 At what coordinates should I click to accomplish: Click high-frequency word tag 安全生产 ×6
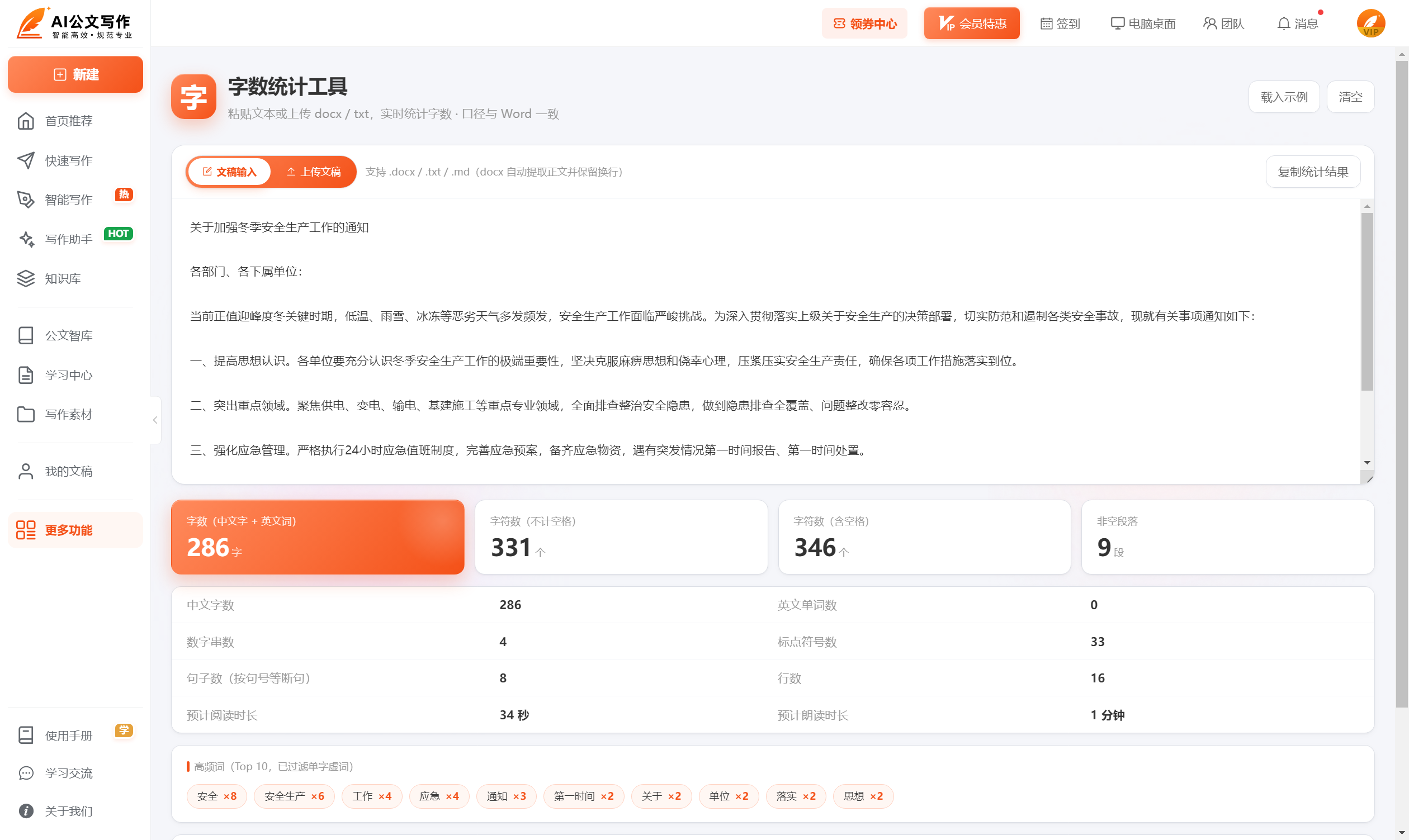(x=294, y=796)
